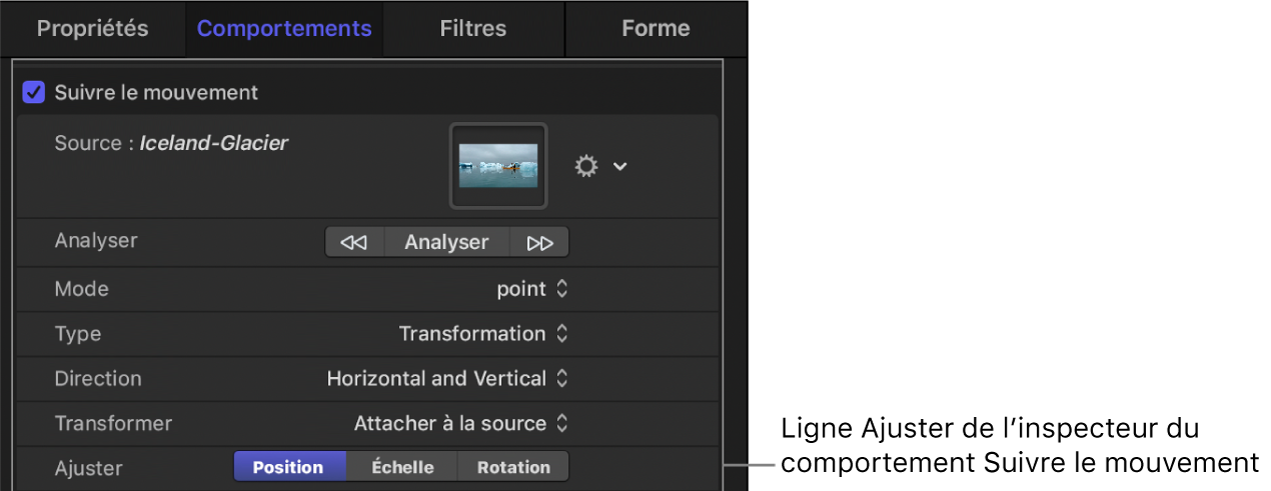Switch to the Forme tab

(x=655, y=28)
